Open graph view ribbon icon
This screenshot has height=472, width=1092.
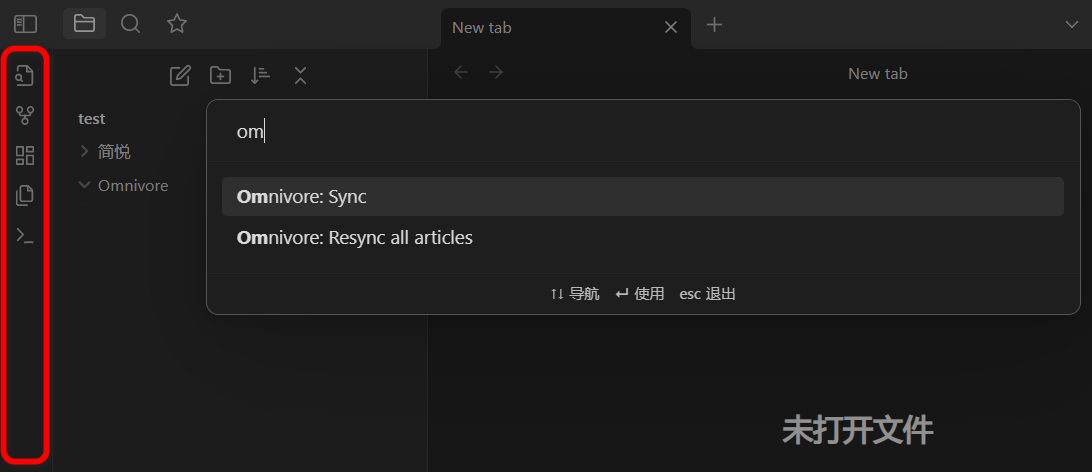click(x=25, y=115)
